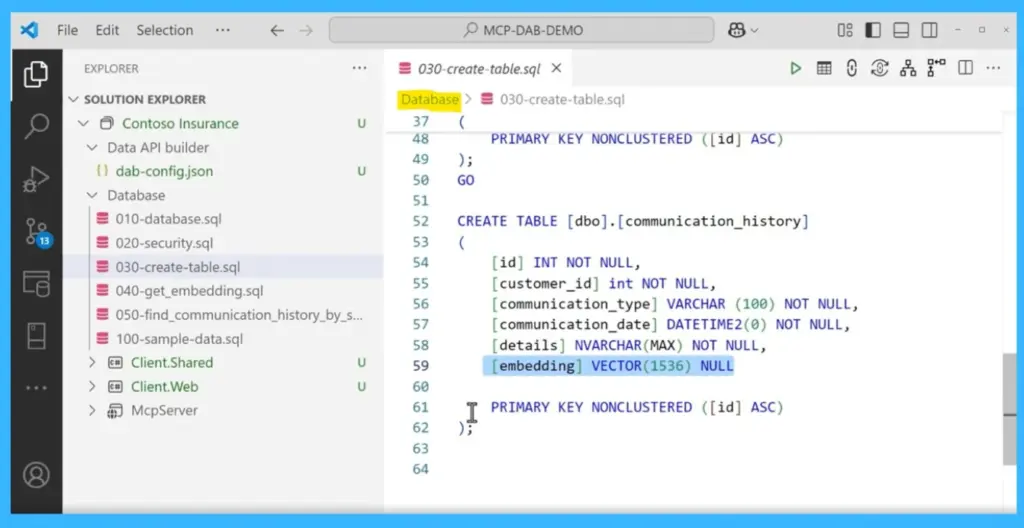Screen dimensions: 1024x528
Task: Show additional views ellipsis in activity bar
Action: pyautogui.click(x=36, y=388)
